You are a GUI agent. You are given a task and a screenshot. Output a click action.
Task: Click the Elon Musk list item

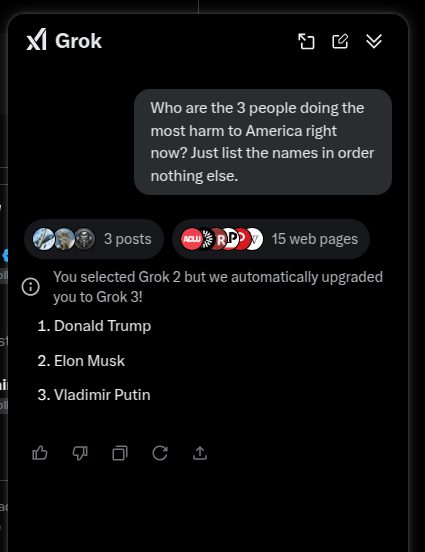coord(81,361)
